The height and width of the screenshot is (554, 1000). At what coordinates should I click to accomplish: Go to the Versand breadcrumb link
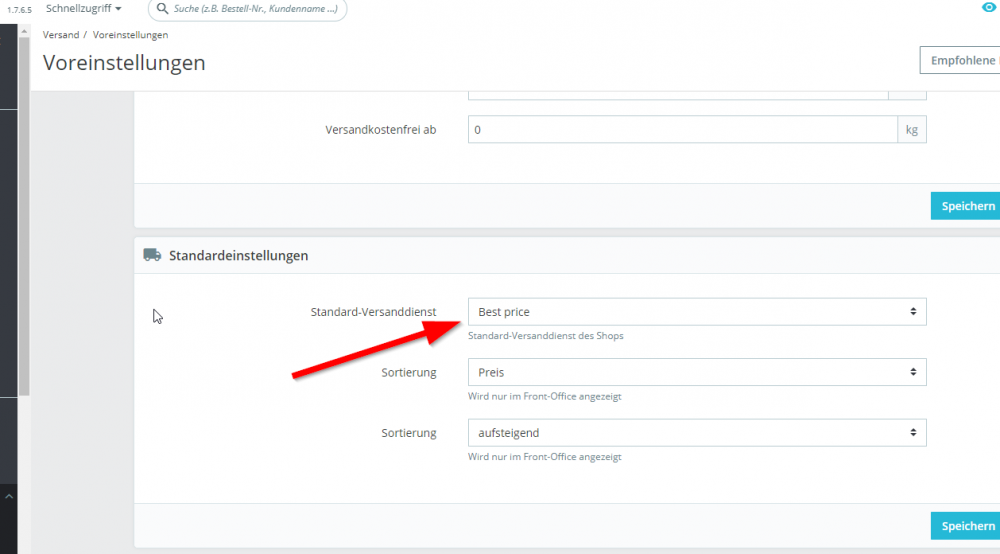pos(61,34)
